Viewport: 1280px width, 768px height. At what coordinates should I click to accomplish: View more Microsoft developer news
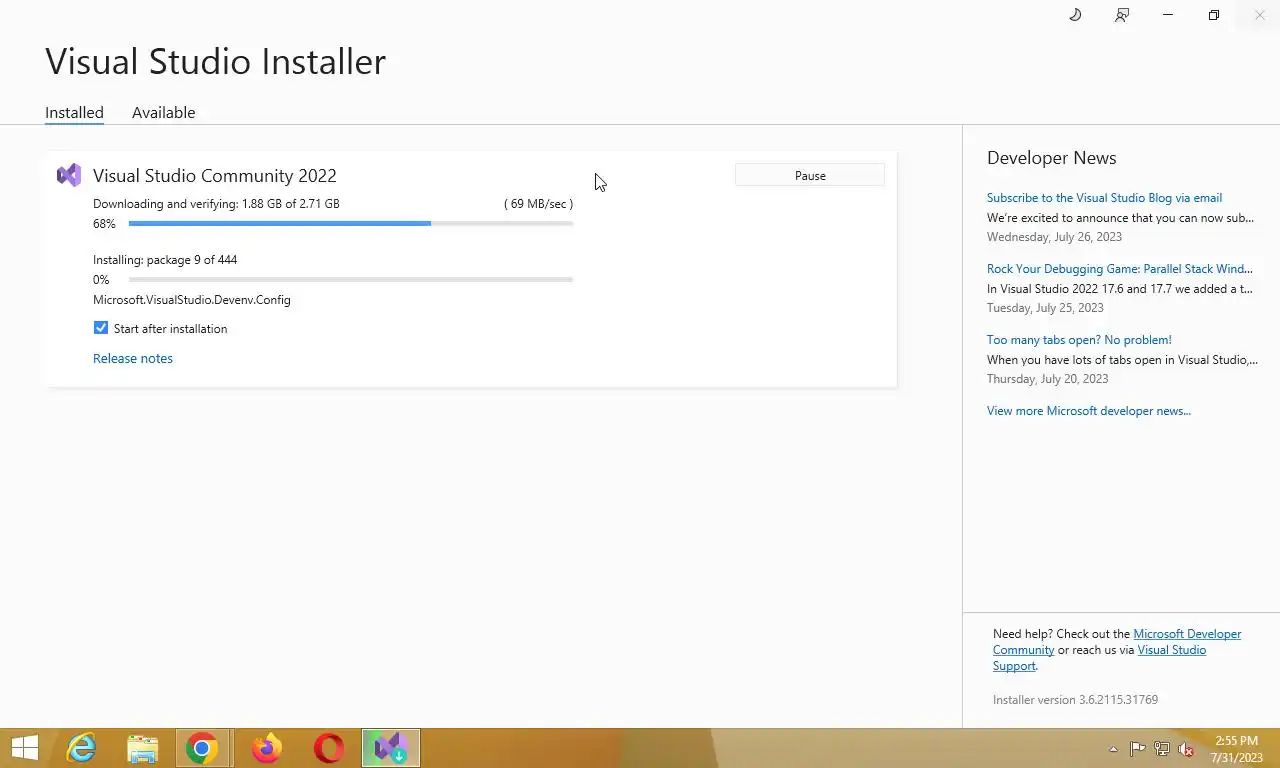(1089, 411)
